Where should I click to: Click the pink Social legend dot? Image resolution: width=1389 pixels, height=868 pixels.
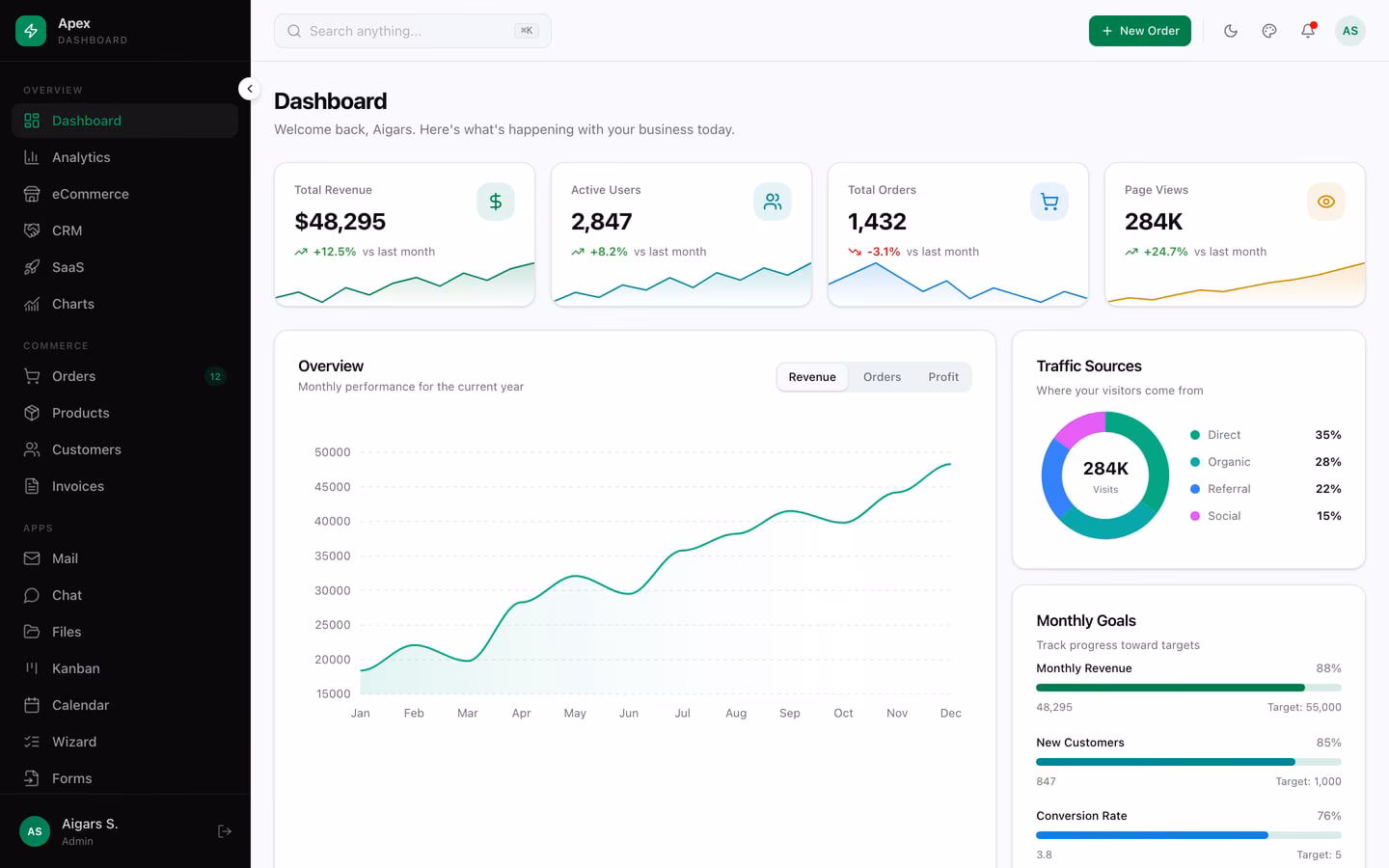tap(1195, 516)
